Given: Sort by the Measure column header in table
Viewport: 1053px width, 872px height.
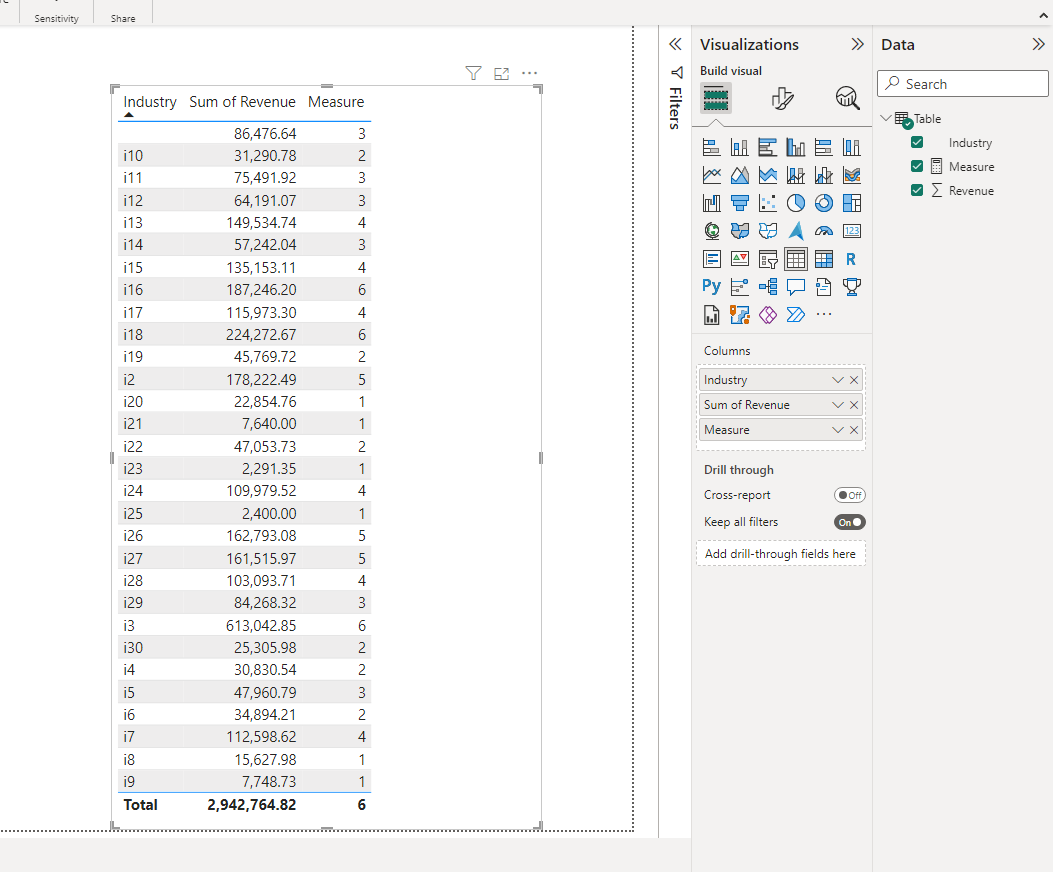Looking at the screenshot, I should 336,101.
